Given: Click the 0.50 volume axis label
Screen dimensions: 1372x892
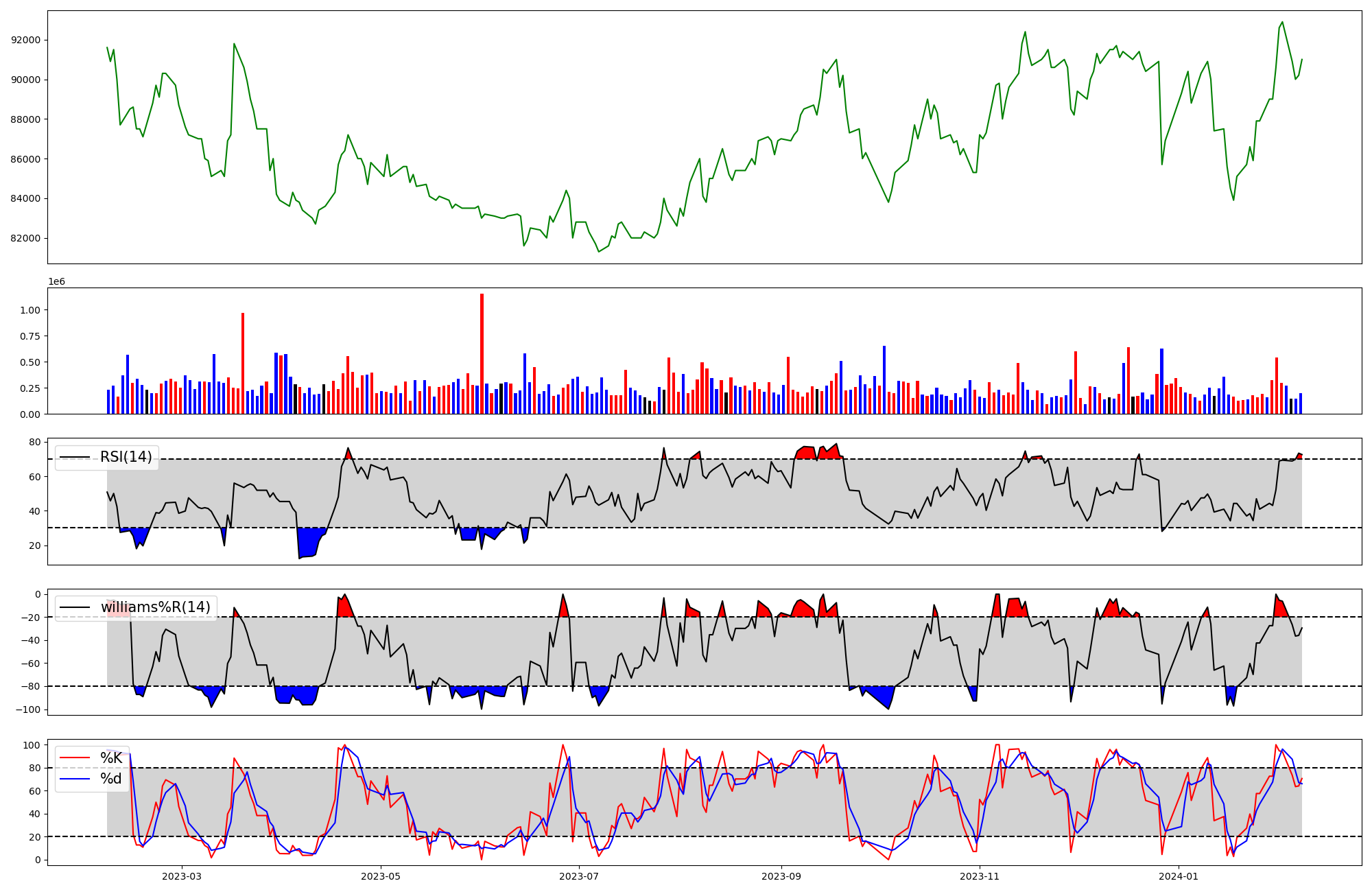Looking at the screenshot, I should pos(30,362).
